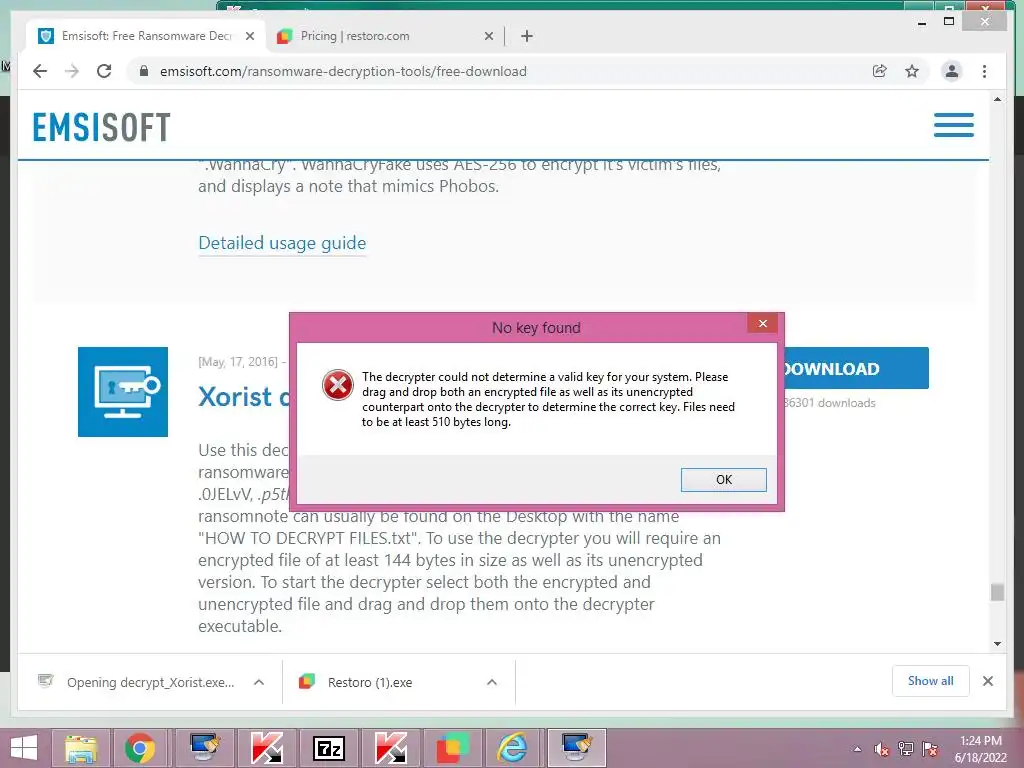Switch to the Emsisoft Free Ransomware tab
The width and height of the screenshot is (1024, 768).
point(146,36)
